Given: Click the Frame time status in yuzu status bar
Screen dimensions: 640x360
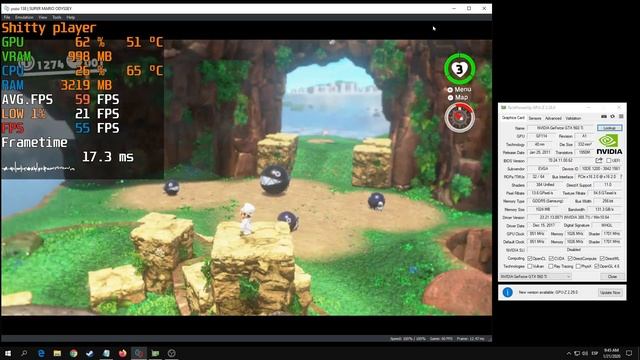Looking at the screenshot, I should pos(471,339).
